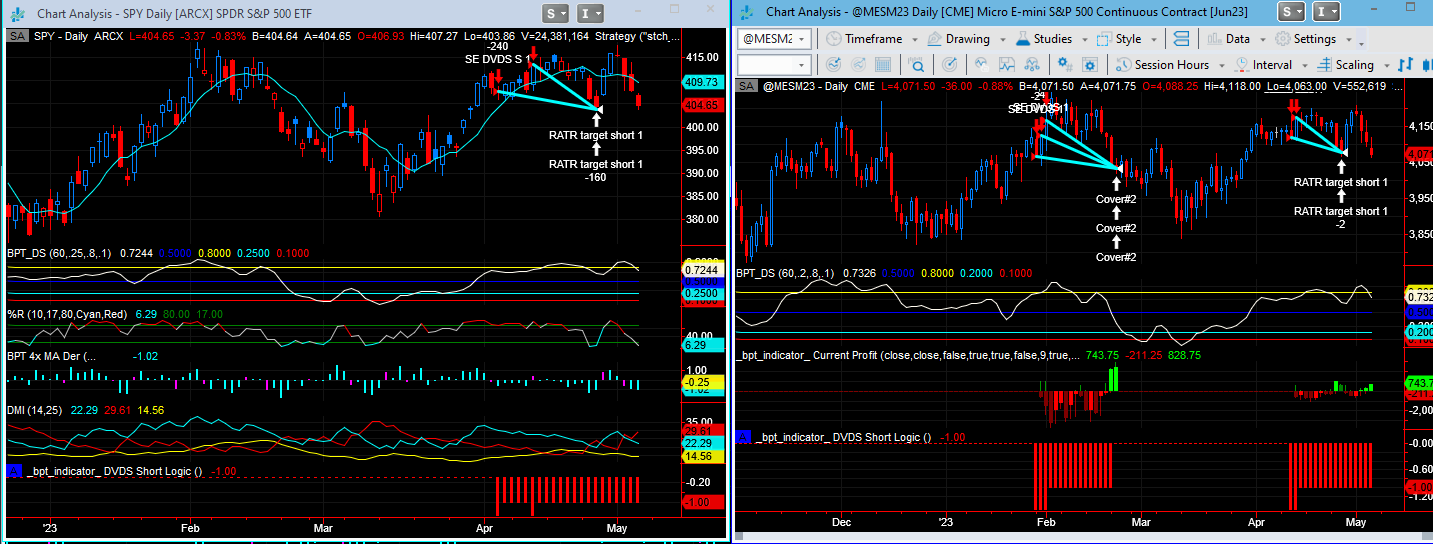Open the Style menu

point(1119,39)
